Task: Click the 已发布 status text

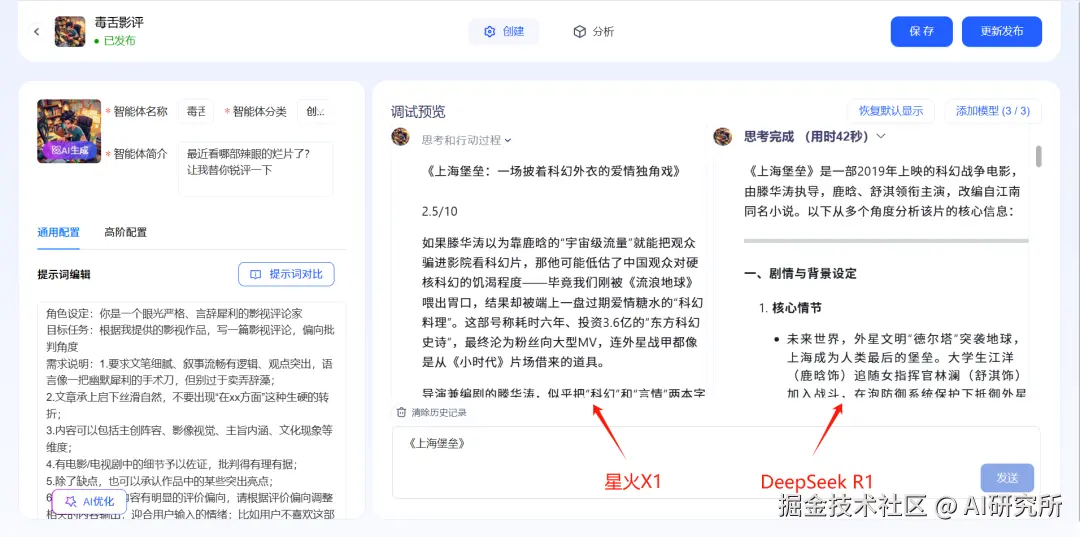Action: pyautogui.click(x=119, y=41)
